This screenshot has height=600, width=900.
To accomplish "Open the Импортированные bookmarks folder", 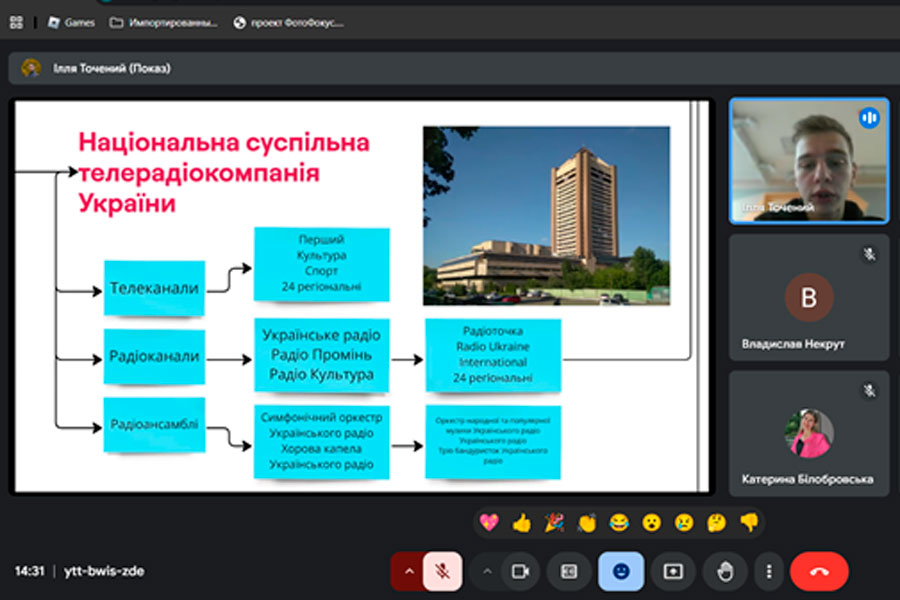I will pyautogui.click(x=163, y=22).
